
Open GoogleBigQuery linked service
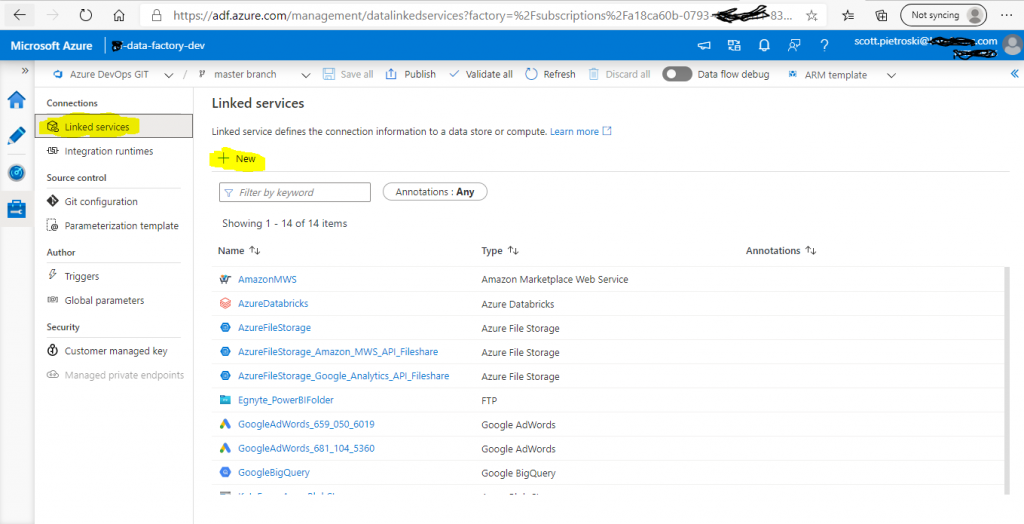point(274,472)
